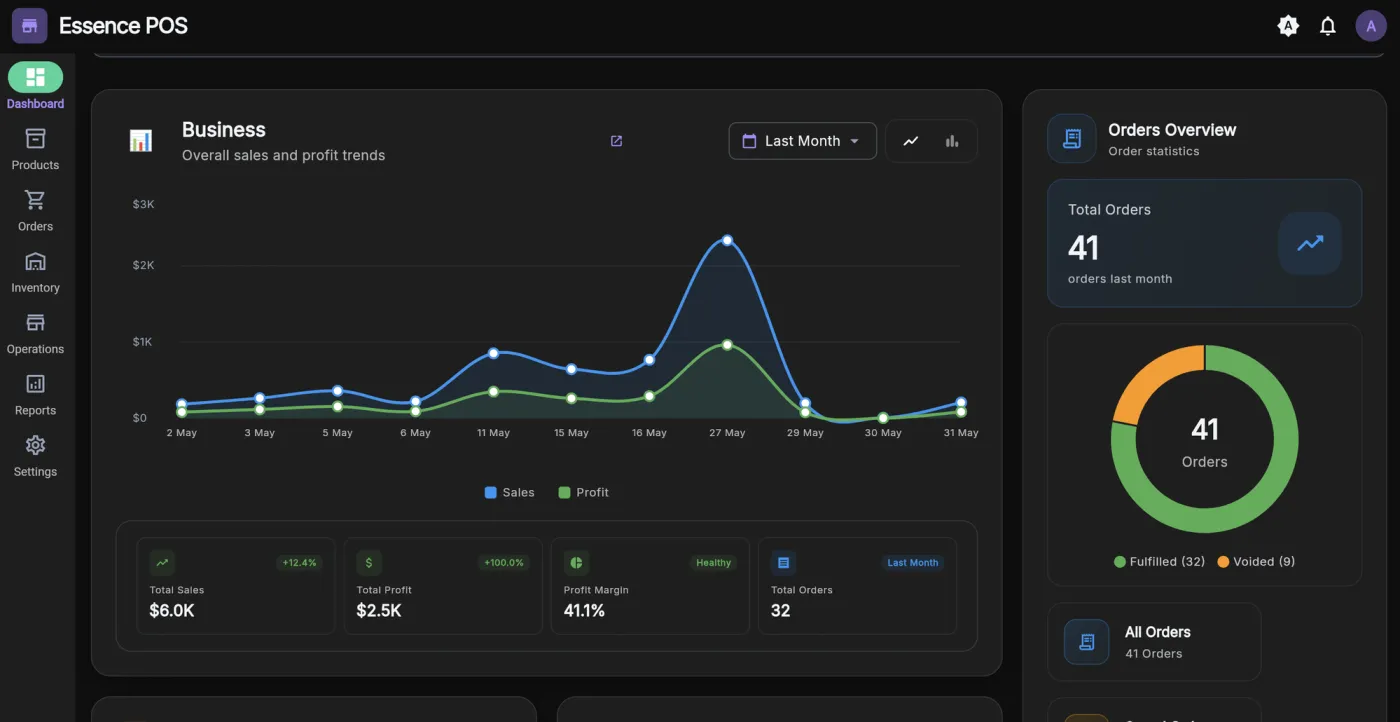Click the 'orders last month' text
This screenshot has width=1400, height=722.
tap(1120, 279)
